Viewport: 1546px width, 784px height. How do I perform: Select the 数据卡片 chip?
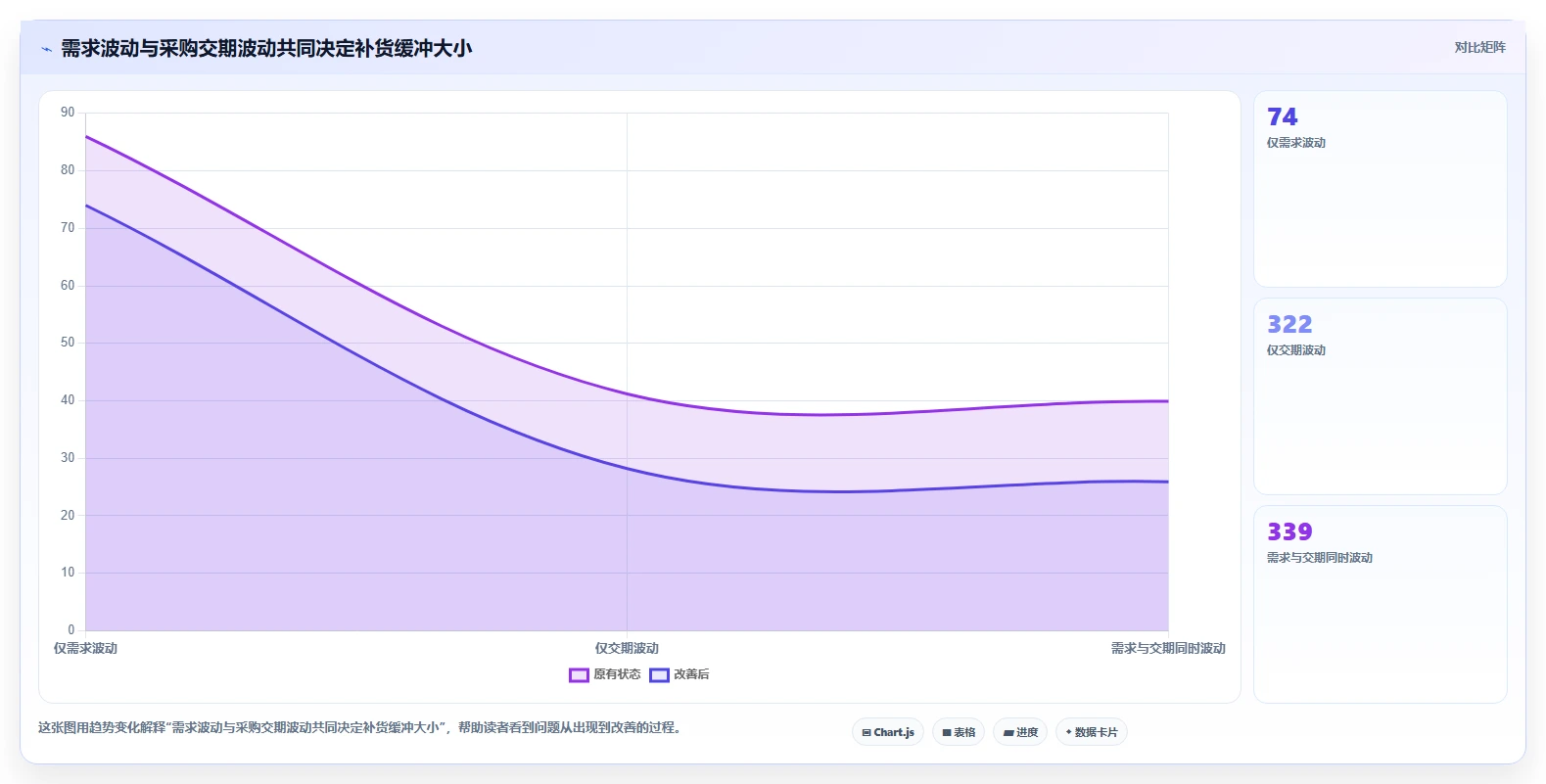(1092, 732)
